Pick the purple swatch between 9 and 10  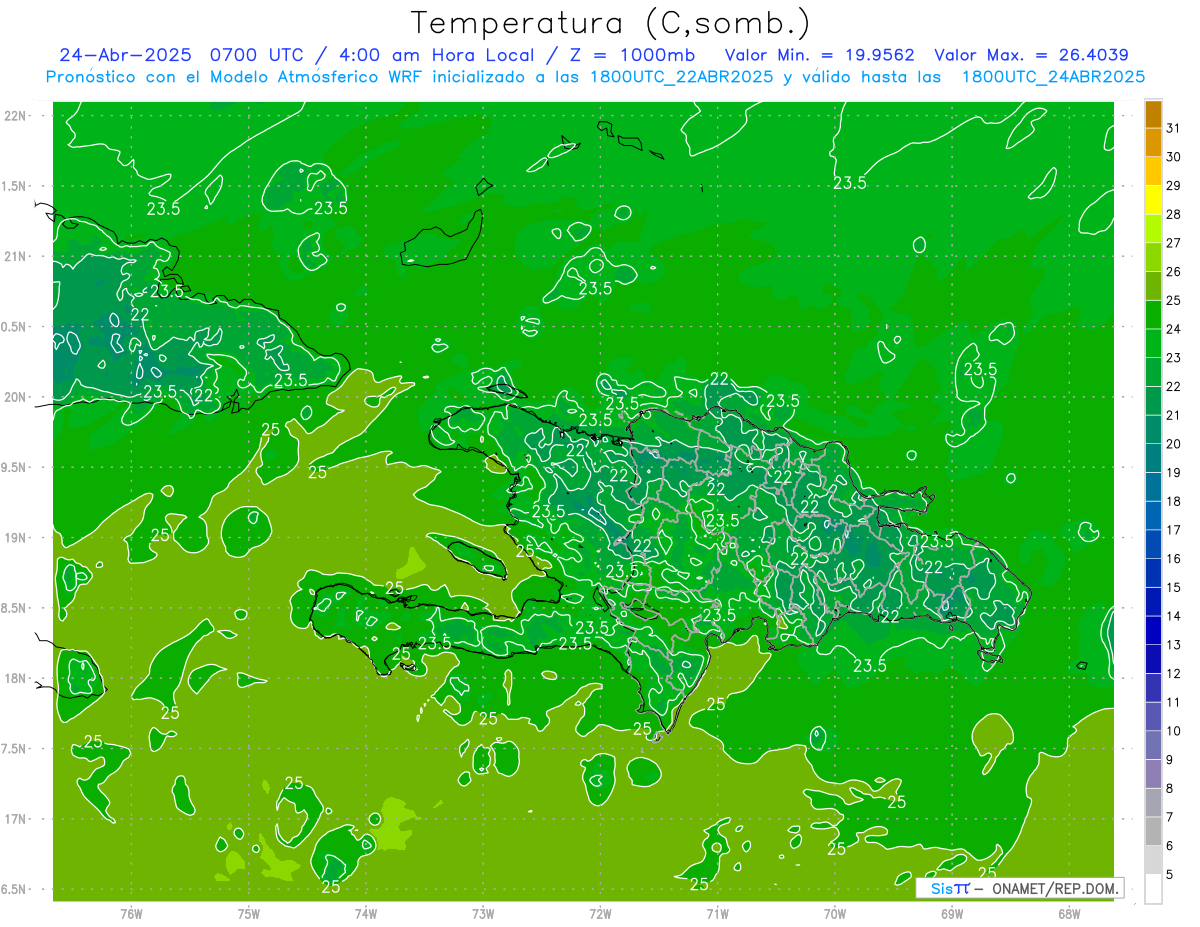click(x=1153, y=745)
